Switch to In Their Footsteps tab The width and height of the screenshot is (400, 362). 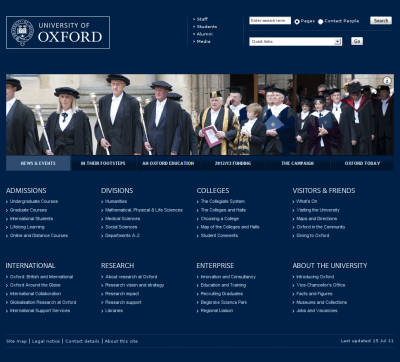[x=103, y=163]
